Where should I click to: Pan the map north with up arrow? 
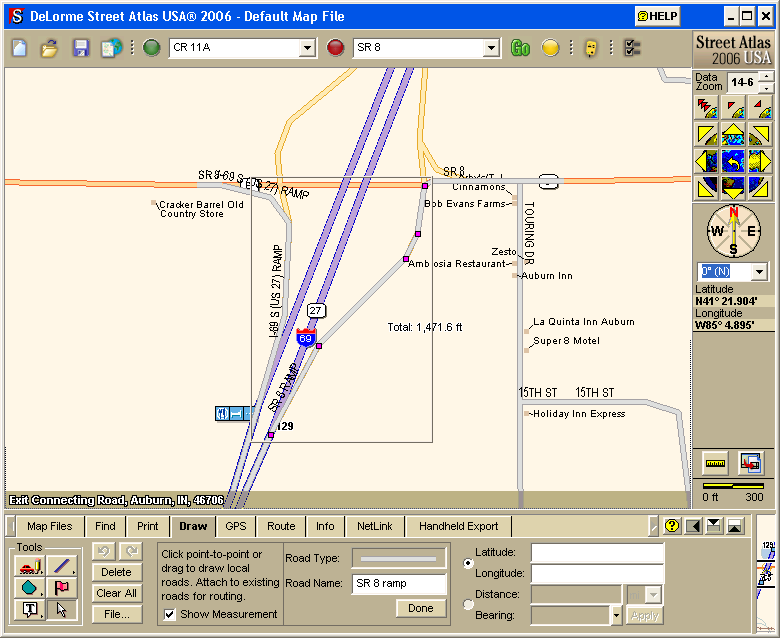click(733, 134)
